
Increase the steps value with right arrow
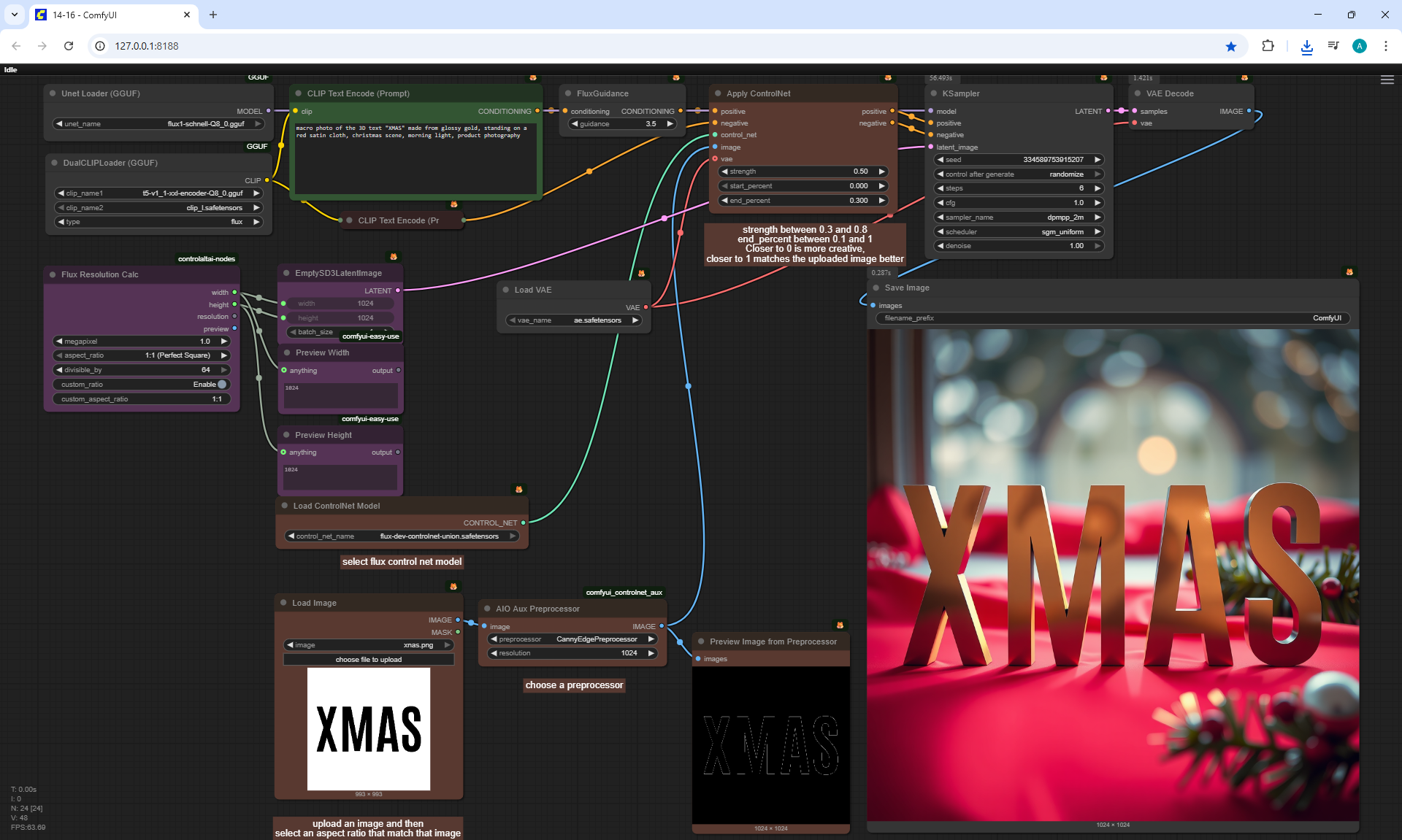pyautogui.click(x=1097, y=188)
